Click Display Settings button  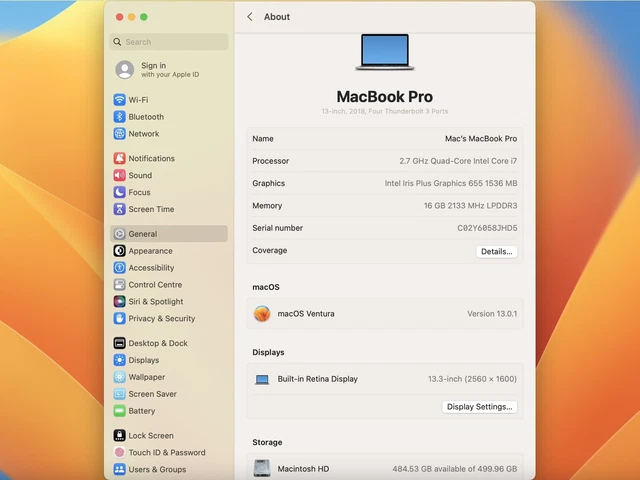(x=479, y=407)
